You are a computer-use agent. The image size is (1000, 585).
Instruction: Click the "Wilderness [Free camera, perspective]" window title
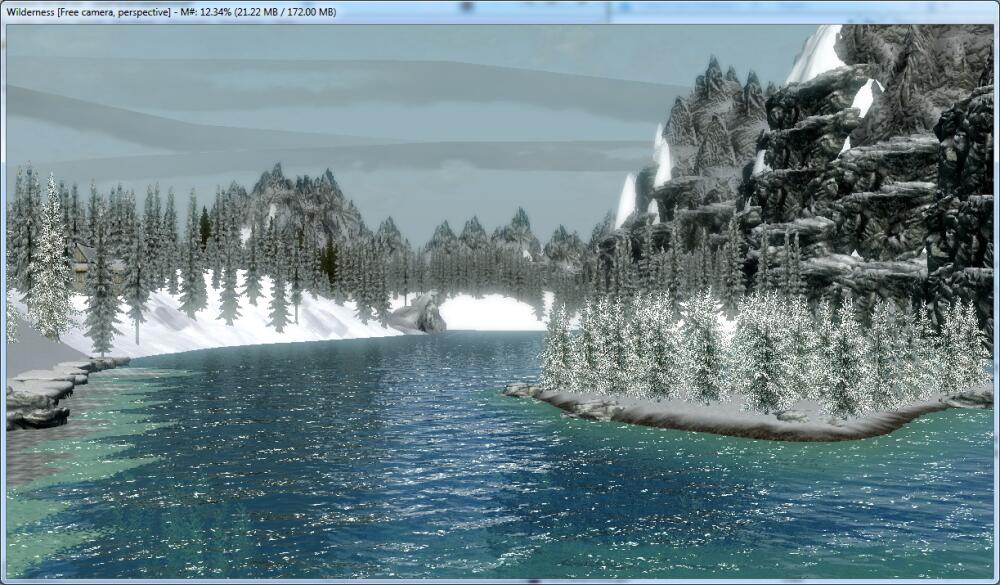click(89, 11)
